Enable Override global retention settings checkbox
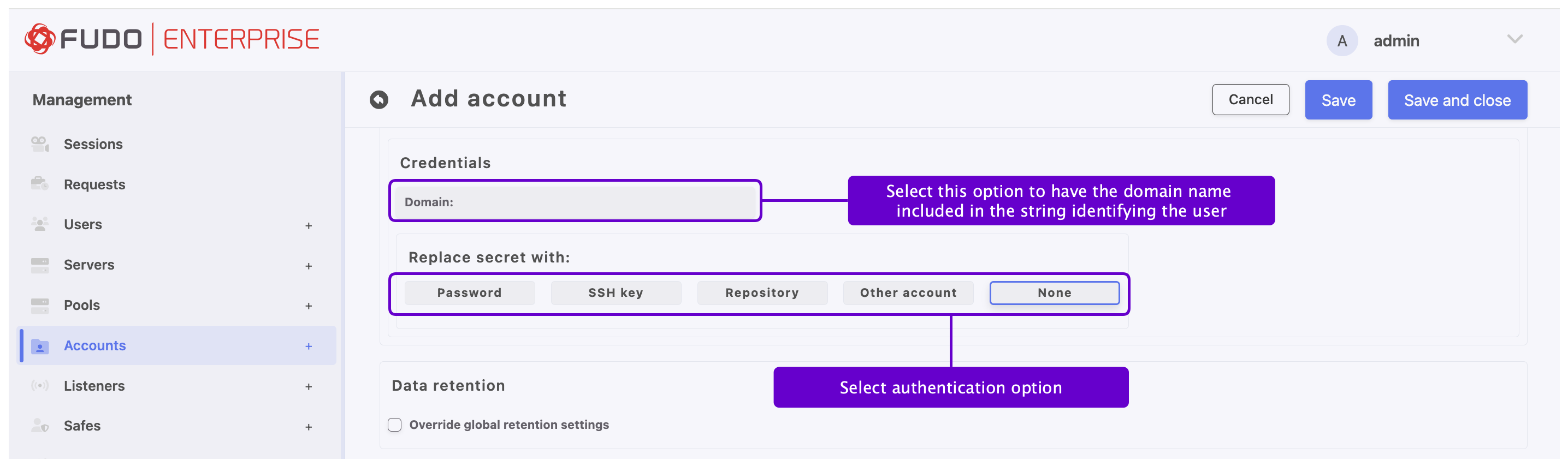 [x=394, y=425]
